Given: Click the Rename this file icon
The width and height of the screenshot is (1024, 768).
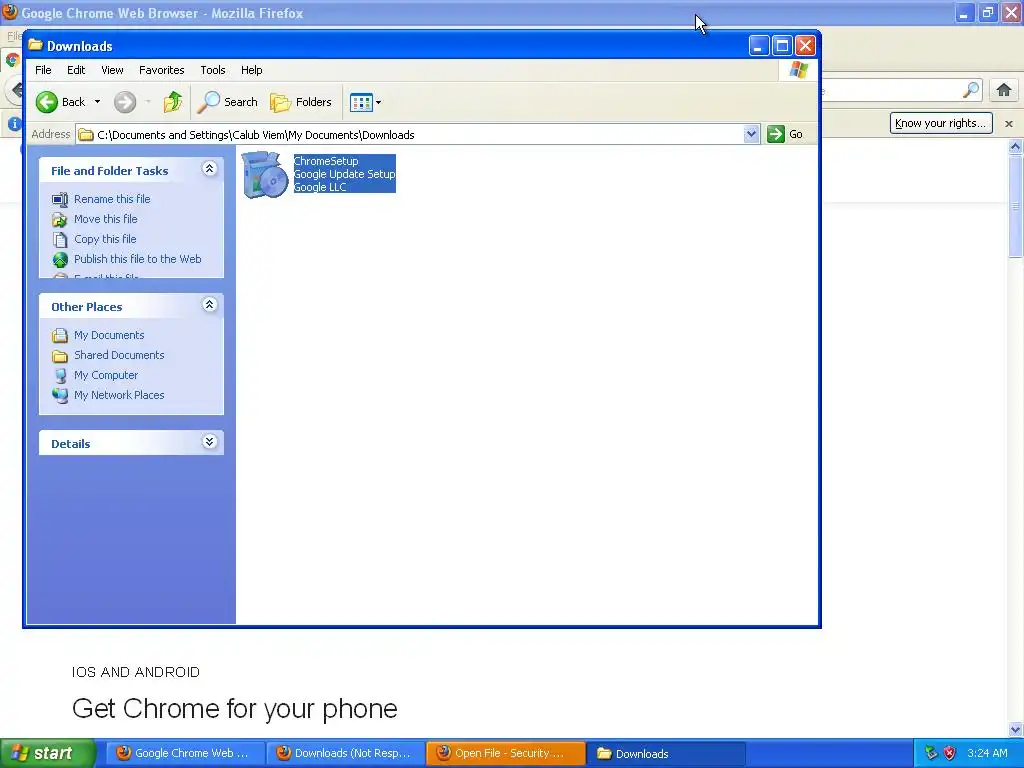Looking at the screenshot, I should click(60, 199).
